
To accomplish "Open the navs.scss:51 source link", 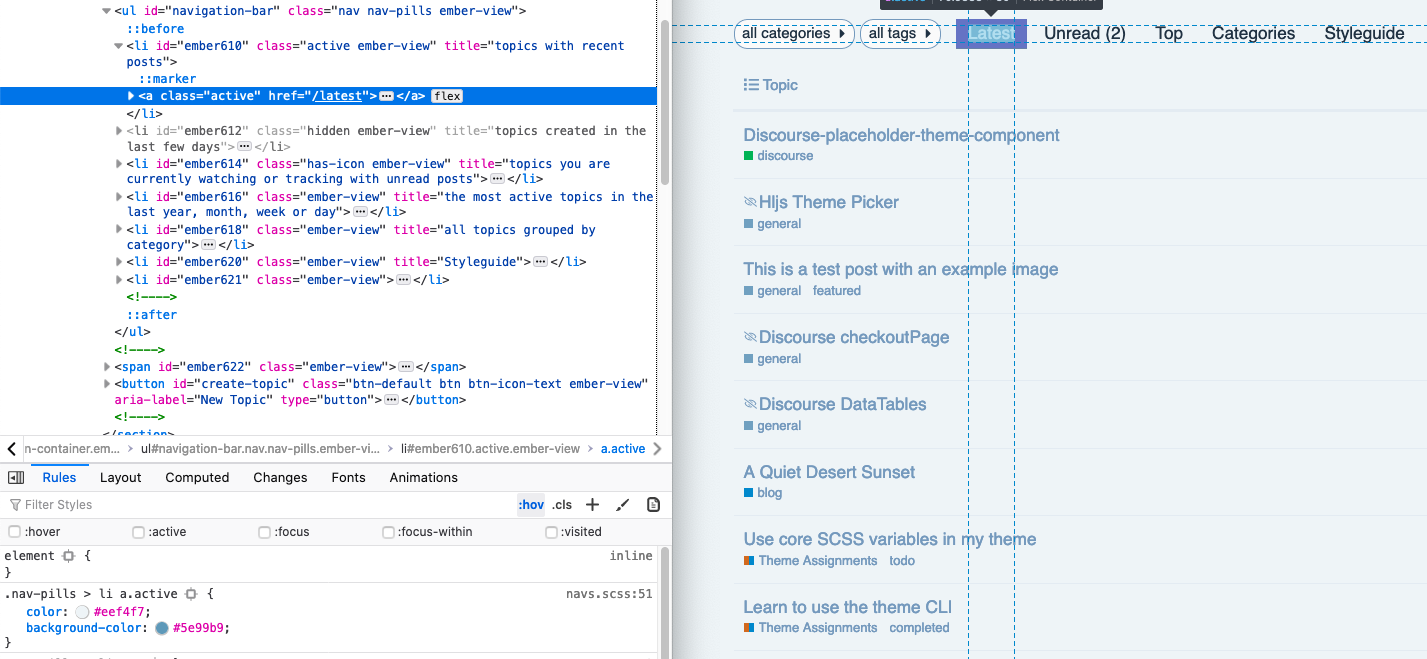I will point(608,594).
